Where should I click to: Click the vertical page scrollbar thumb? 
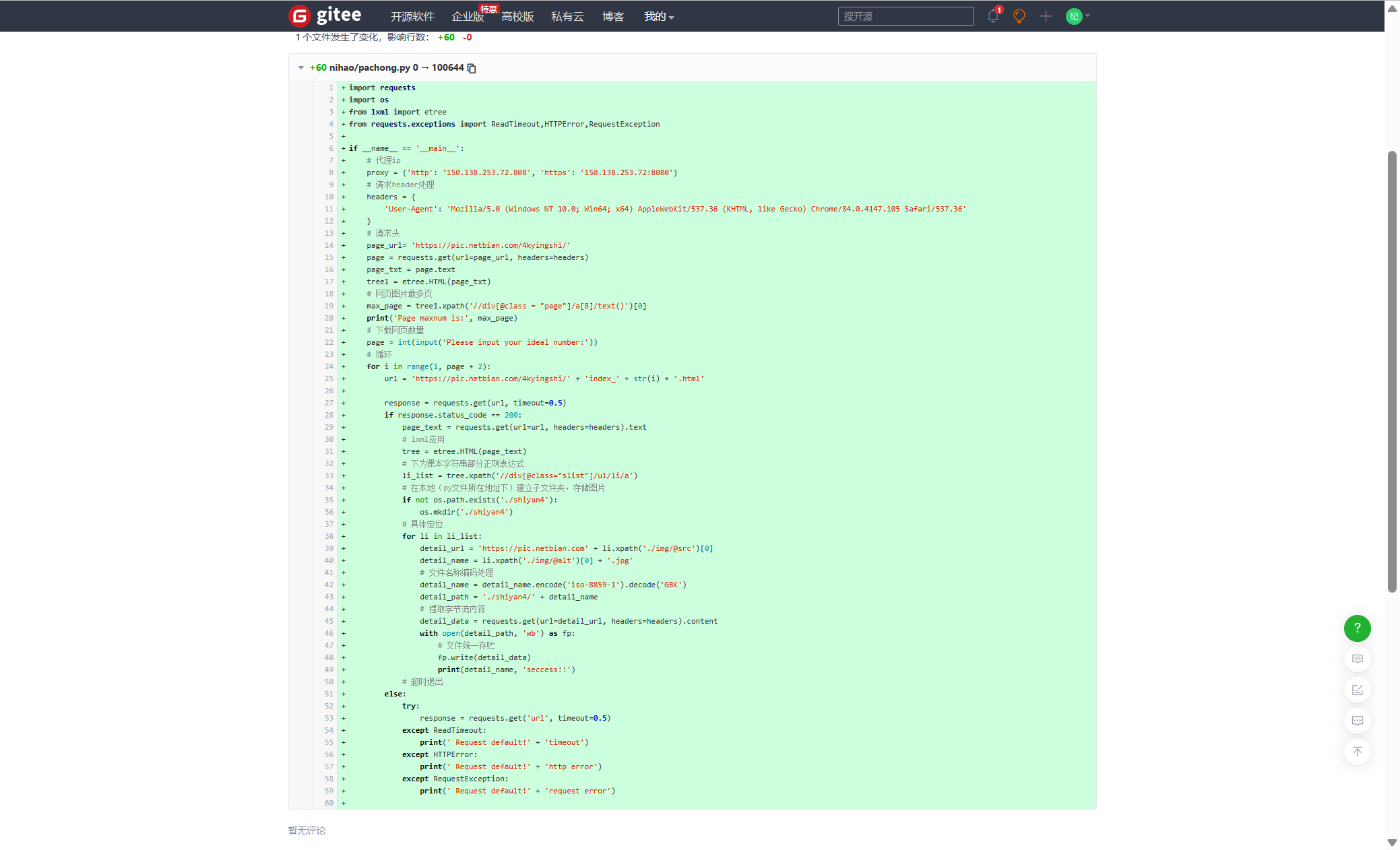pos(1392,370)
